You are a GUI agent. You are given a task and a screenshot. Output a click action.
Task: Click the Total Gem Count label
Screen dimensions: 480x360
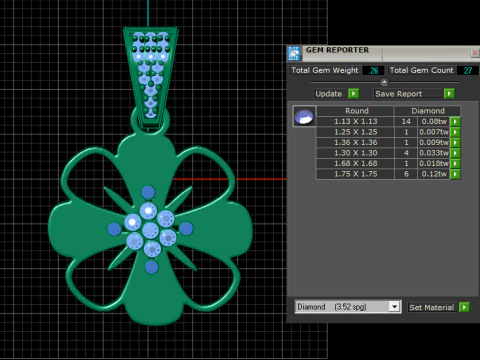[x=421, y=70]
